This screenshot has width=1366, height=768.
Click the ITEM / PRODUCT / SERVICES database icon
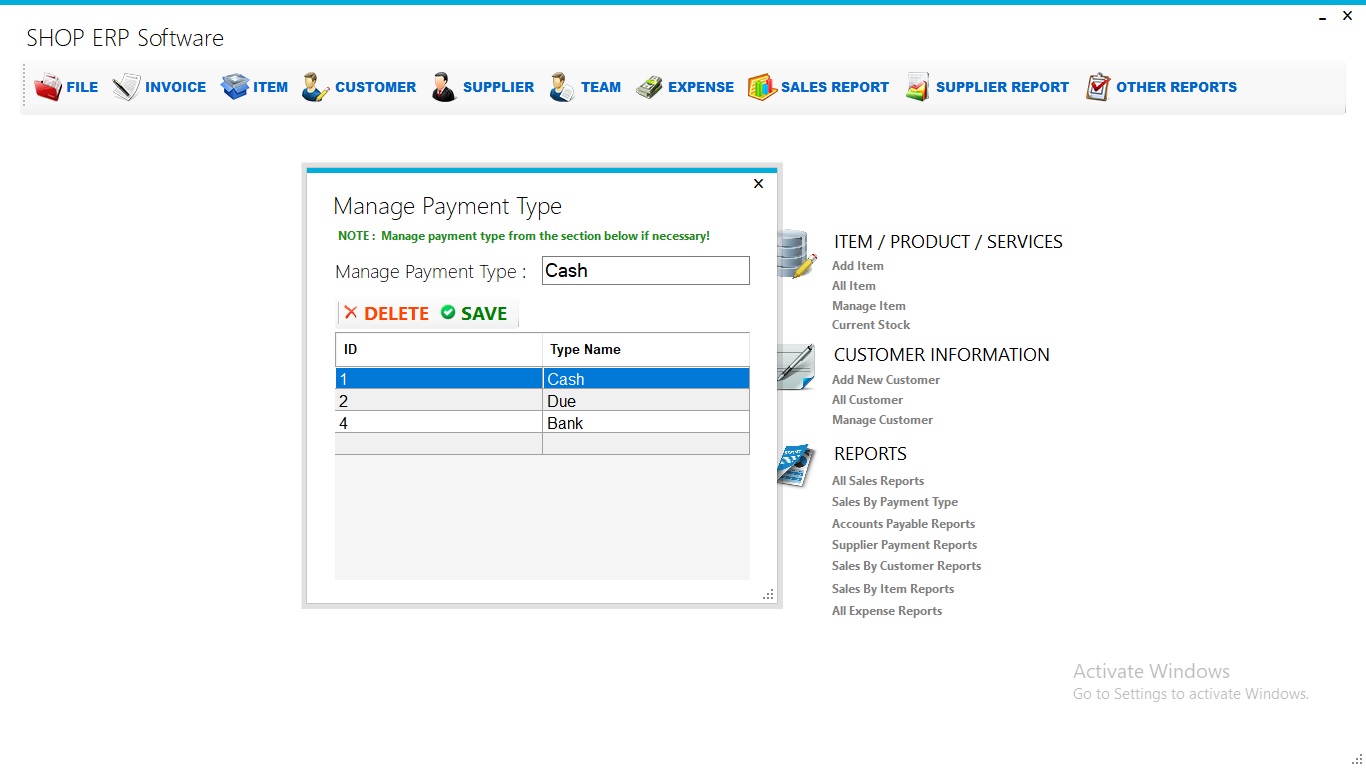pos(797,252)
